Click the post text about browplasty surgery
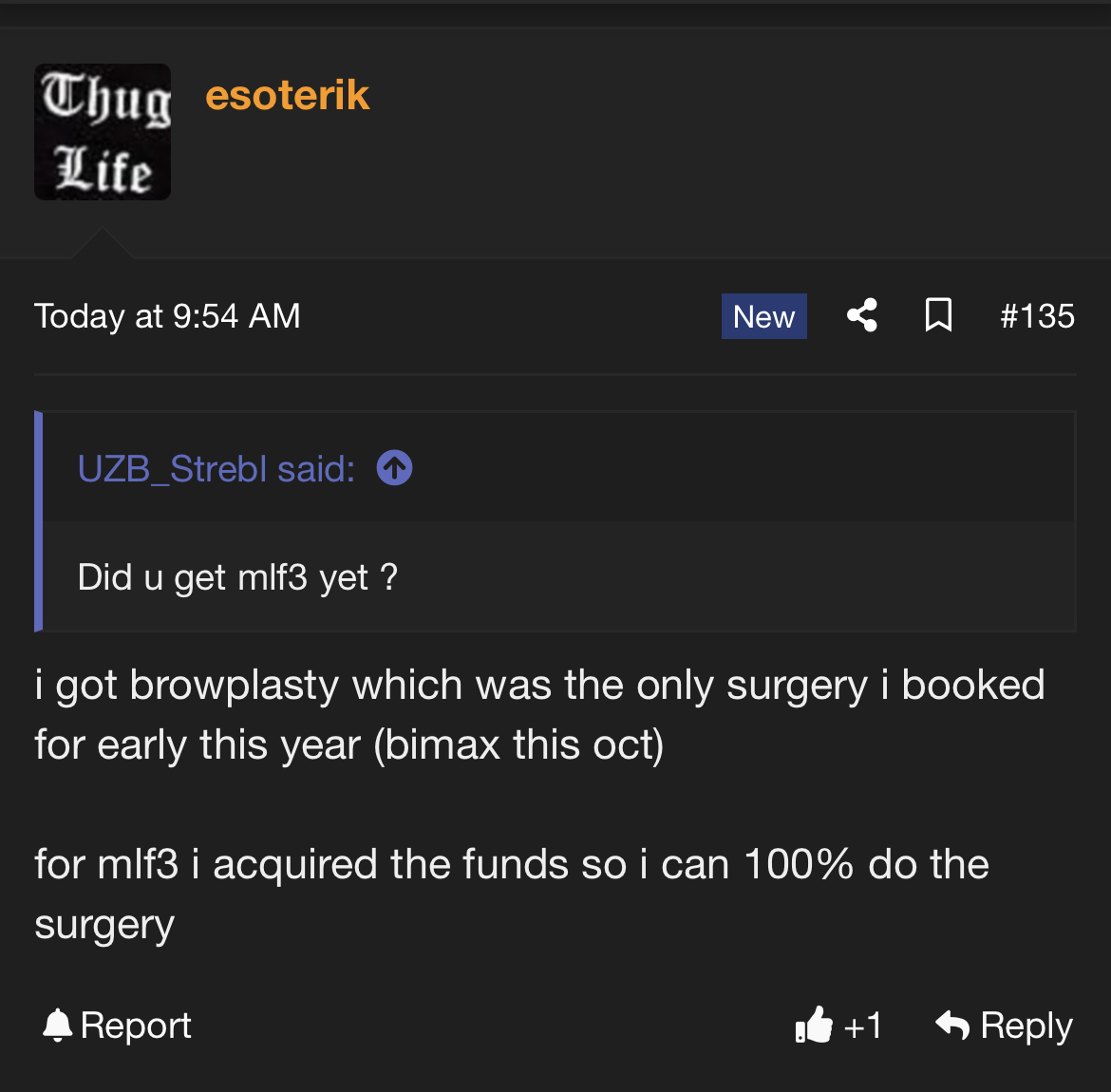The width and height of the screenshot is (1111, 1092). click(540, 714)
